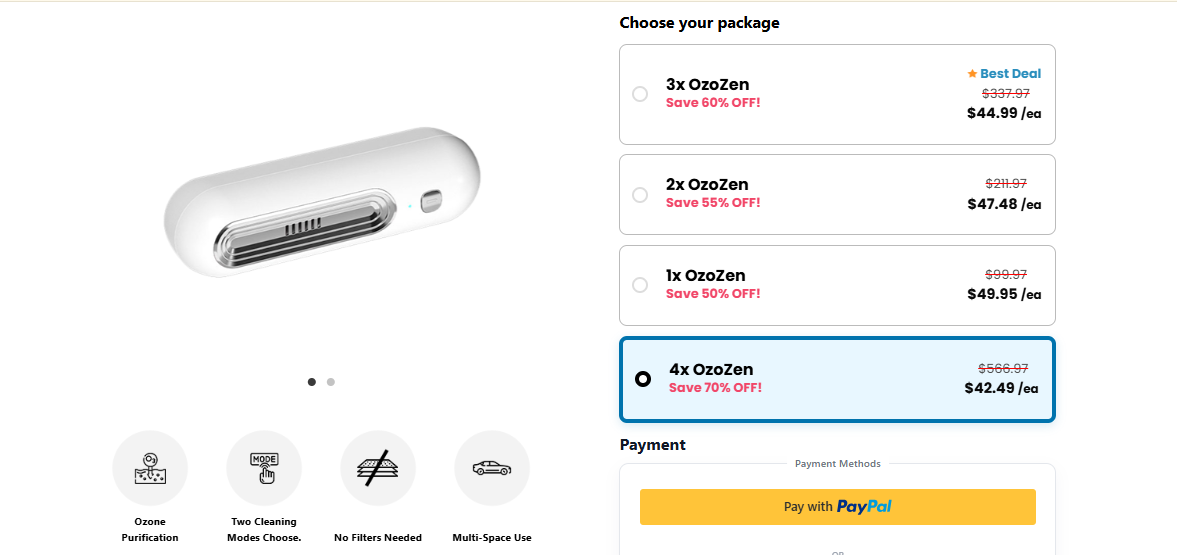Click the Best Deal star icon

click(x=972, y=74)
